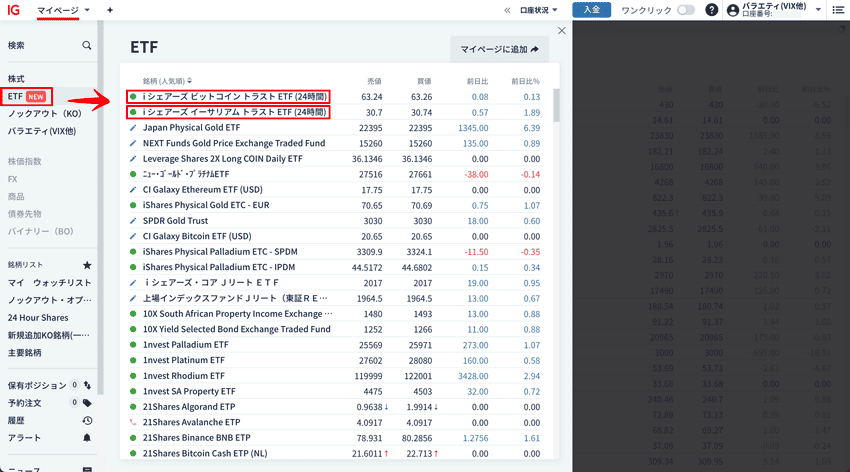Open CI Galaxy Ethereum ETF (USD)

(202, 190)
